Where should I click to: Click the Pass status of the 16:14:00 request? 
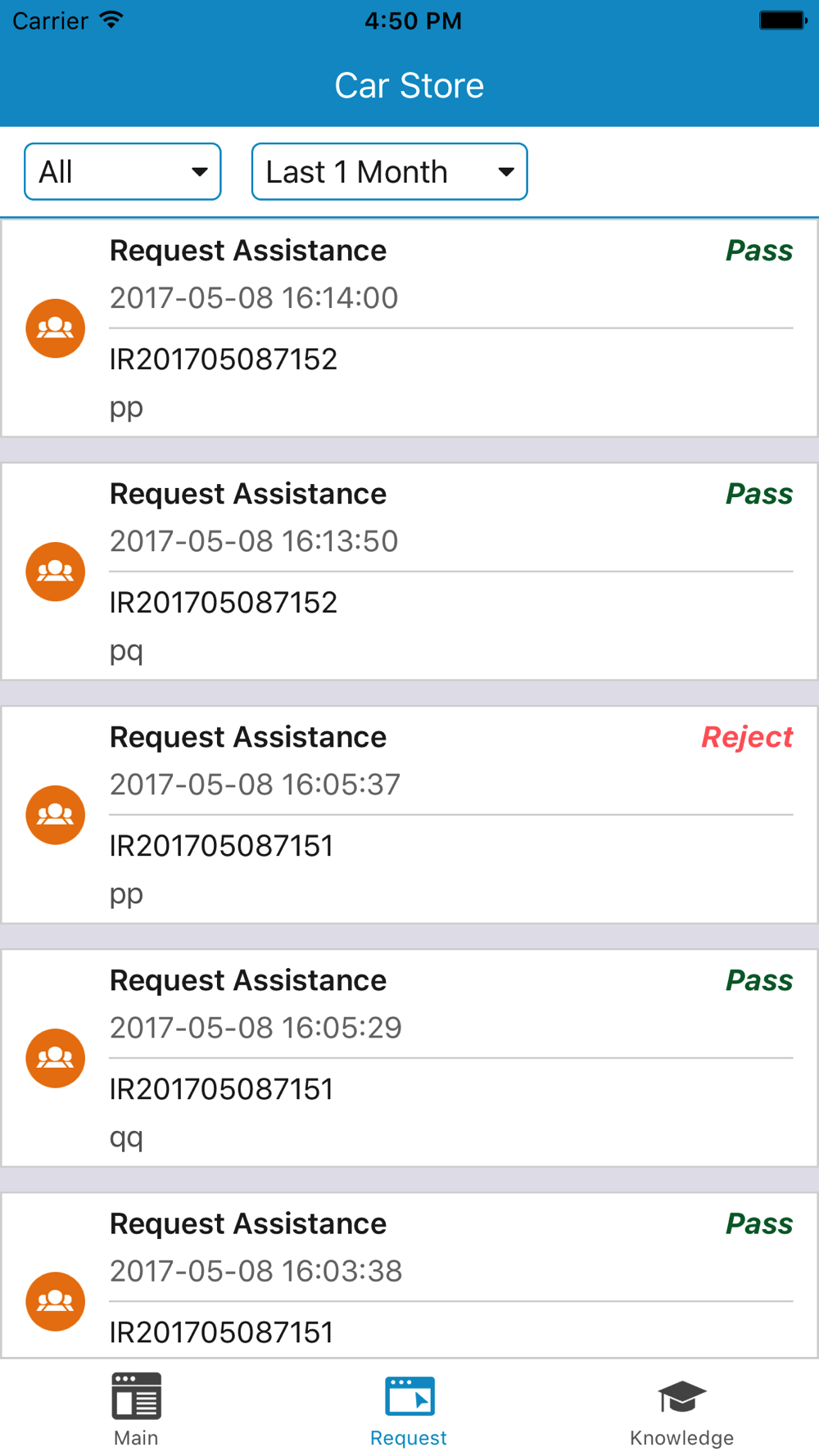pos(759,251)
